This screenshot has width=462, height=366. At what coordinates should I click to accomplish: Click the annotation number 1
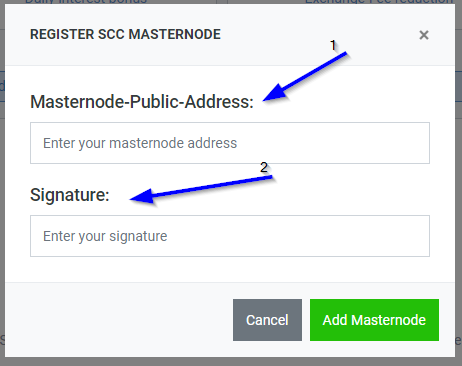pyautogui.click(x=333, y=45)
